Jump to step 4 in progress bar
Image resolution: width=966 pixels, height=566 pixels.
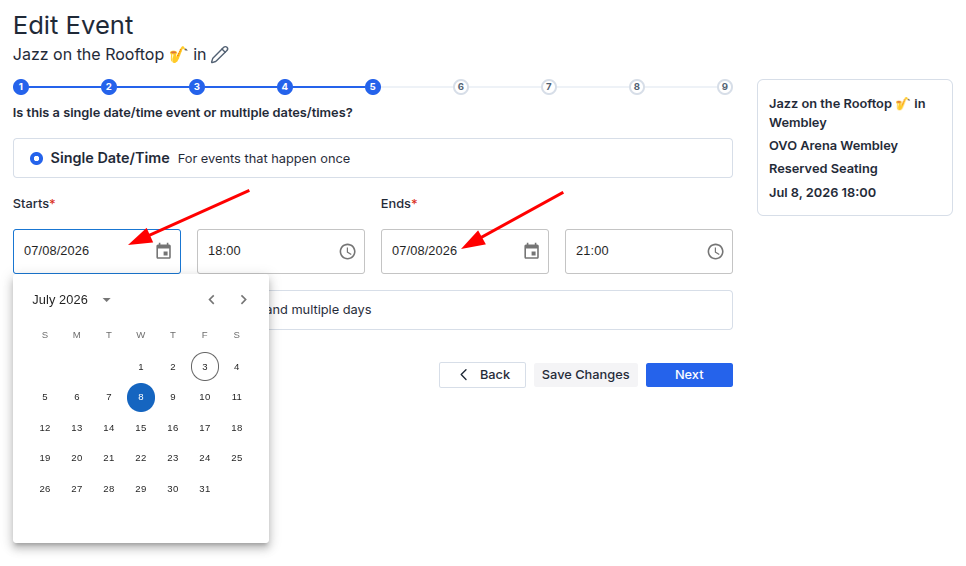click(x=285, y=87)
